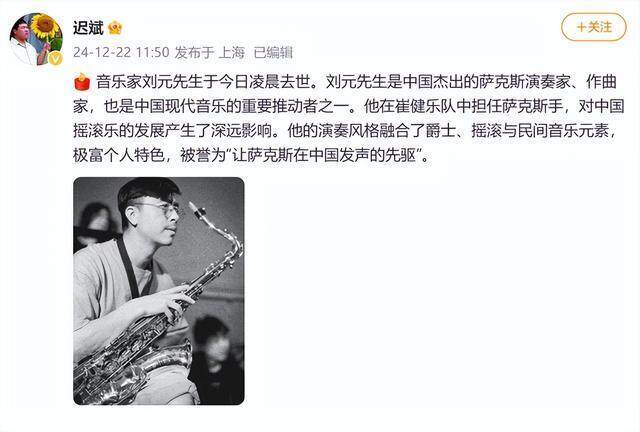The width and height of the screenshot is (640, 432).
Task: Click the words 崔健乐队 in the post text
Action: [424, 107]
